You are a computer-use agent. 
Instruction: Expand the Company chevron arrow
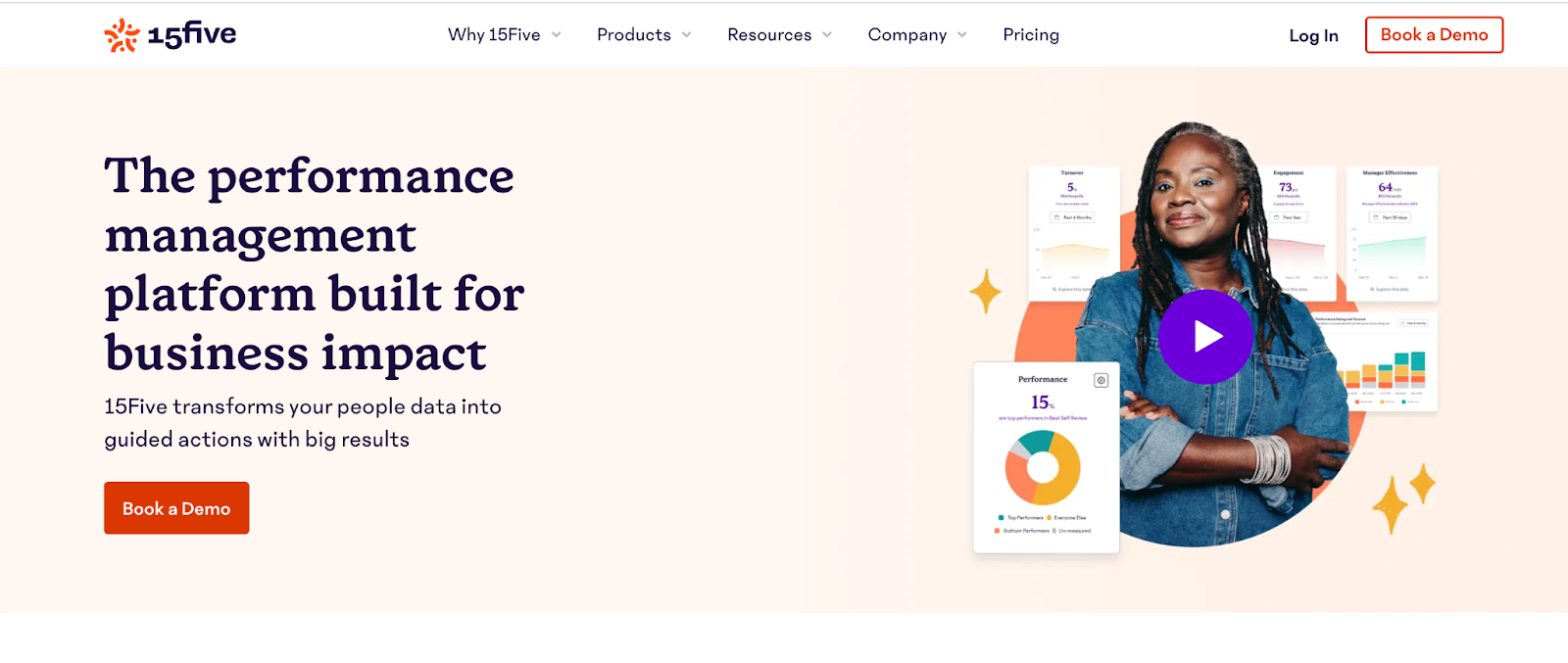pyautogui.click(x=962, y=35)
